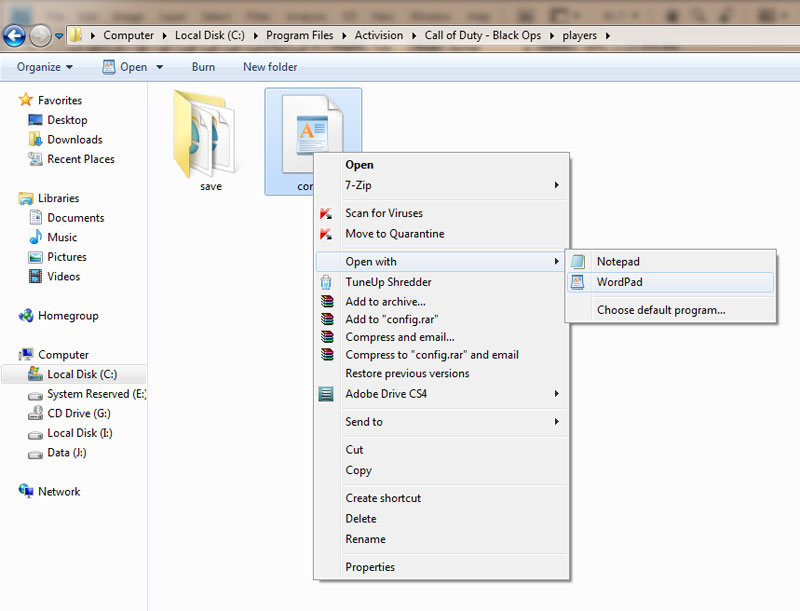Click the Kaspersky icon beside Scan for Viruses
This screenshot has width=800, height=611.
click(x=326, y=213)
